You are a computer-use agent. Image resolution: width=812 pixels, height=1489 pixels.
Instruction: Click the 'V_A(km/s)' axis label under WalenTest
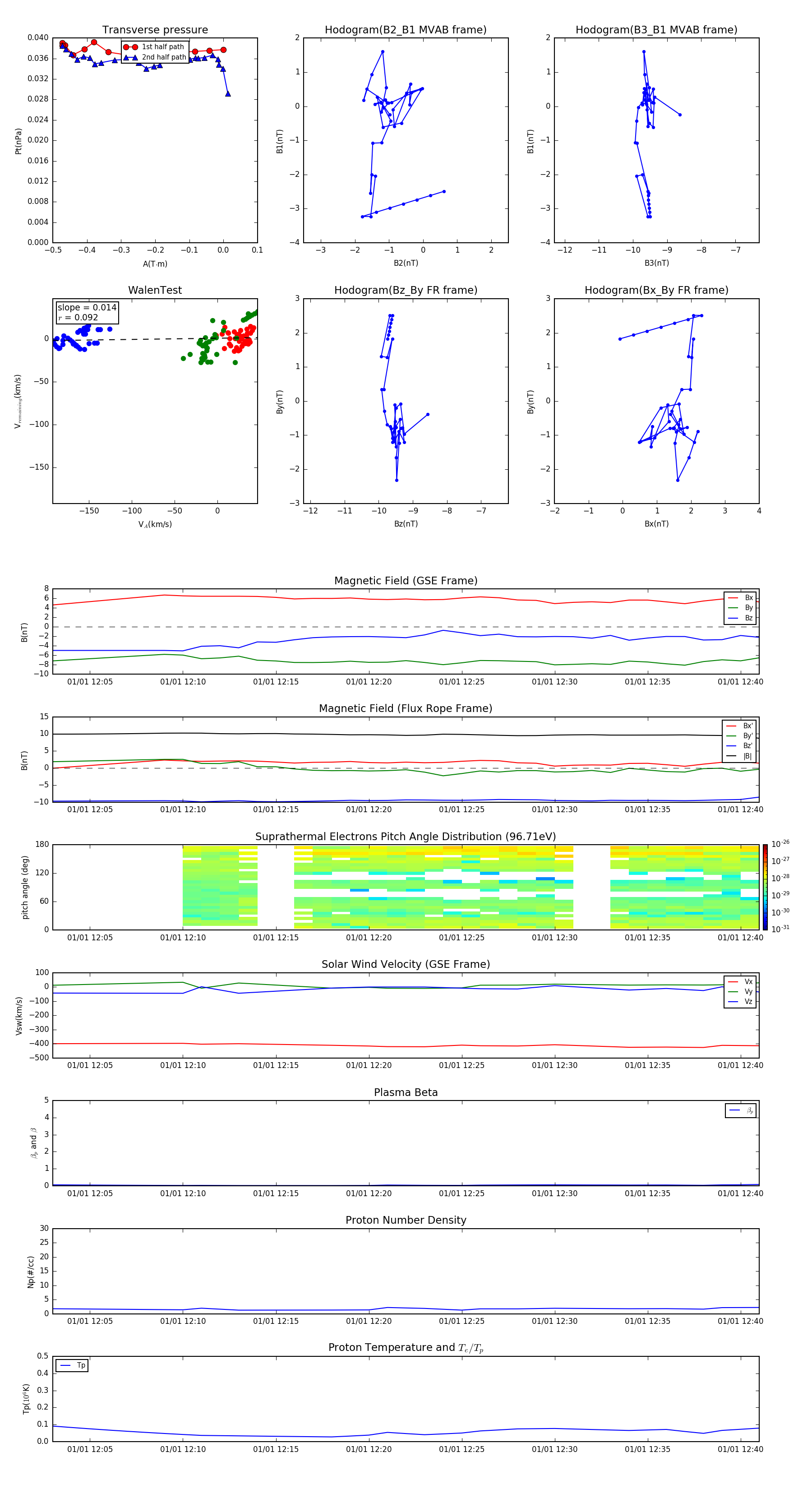pos(155,524)
